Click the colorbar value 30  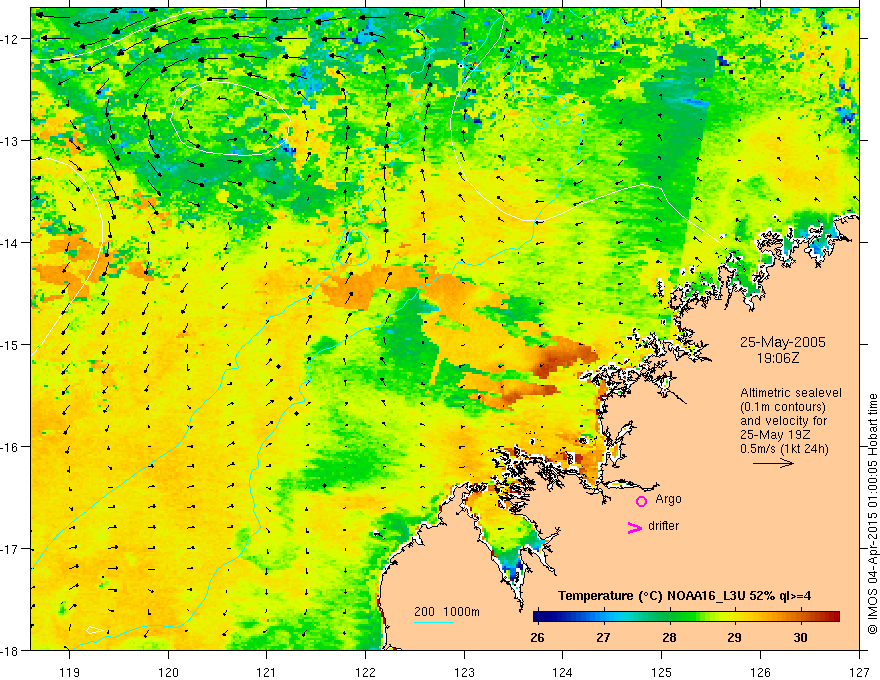800,637
